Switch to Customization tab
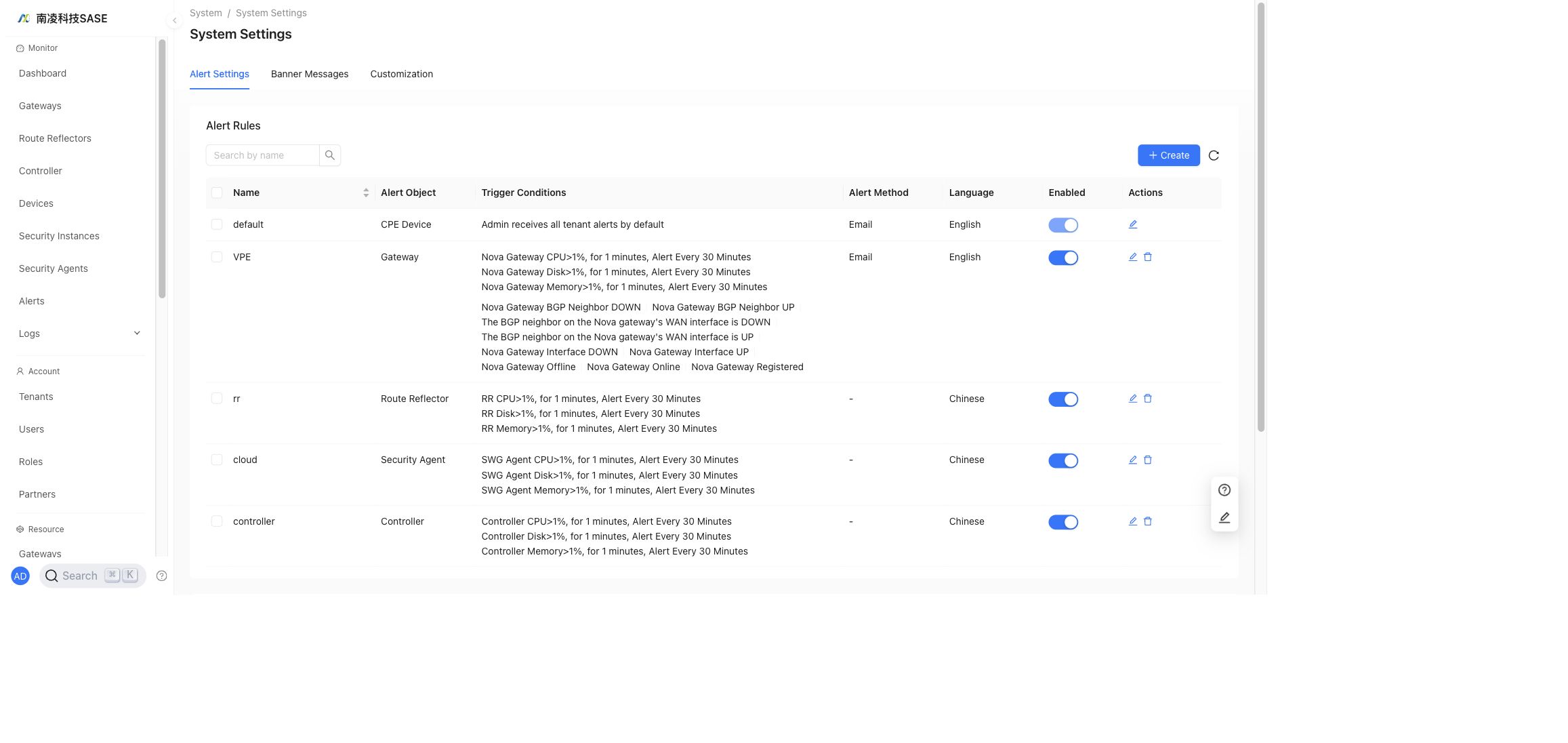The width and height of the screenshot is (1568, 743). (x=401, y=74)
